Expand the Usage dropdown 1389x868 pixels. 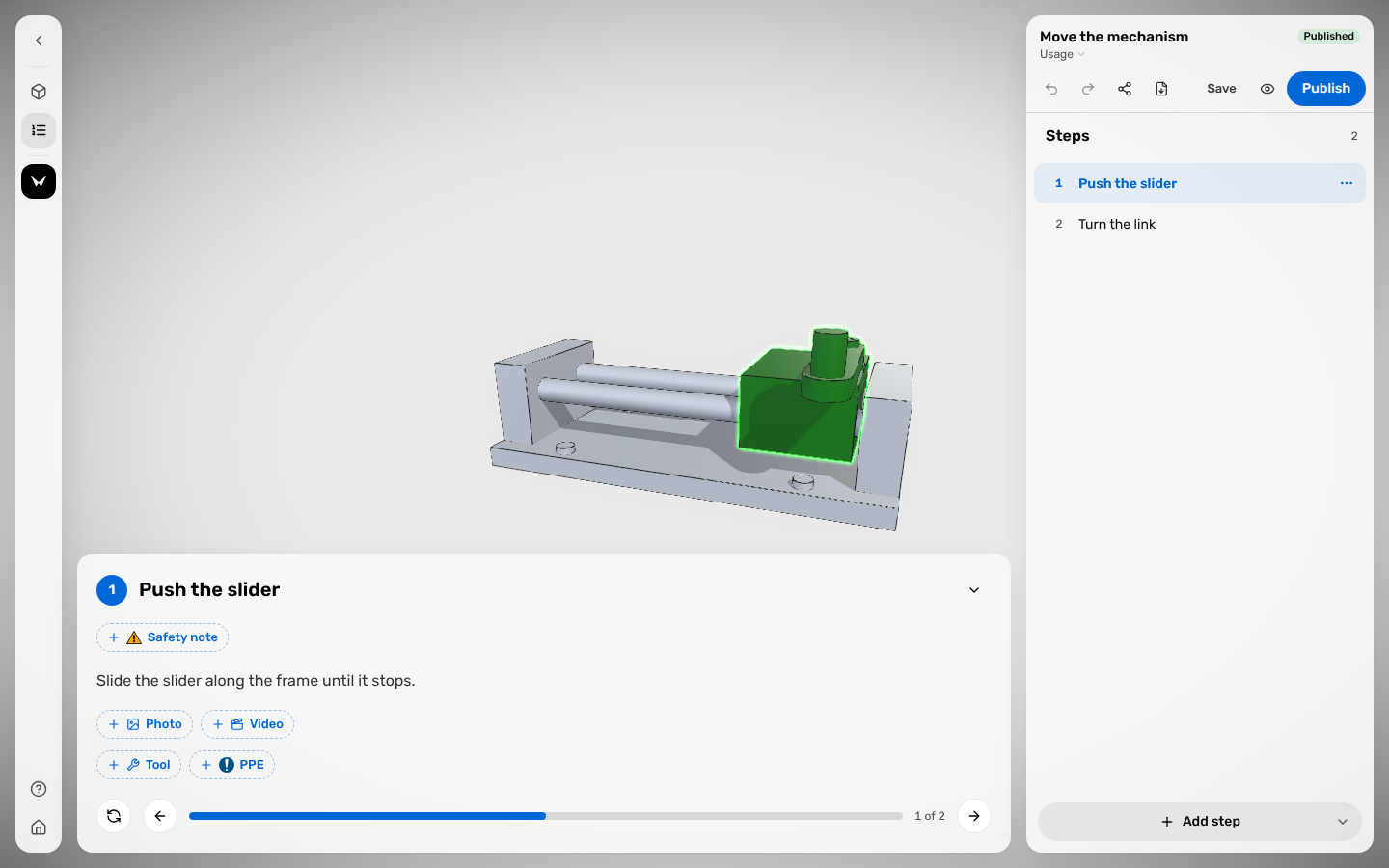click(1062, 54)
